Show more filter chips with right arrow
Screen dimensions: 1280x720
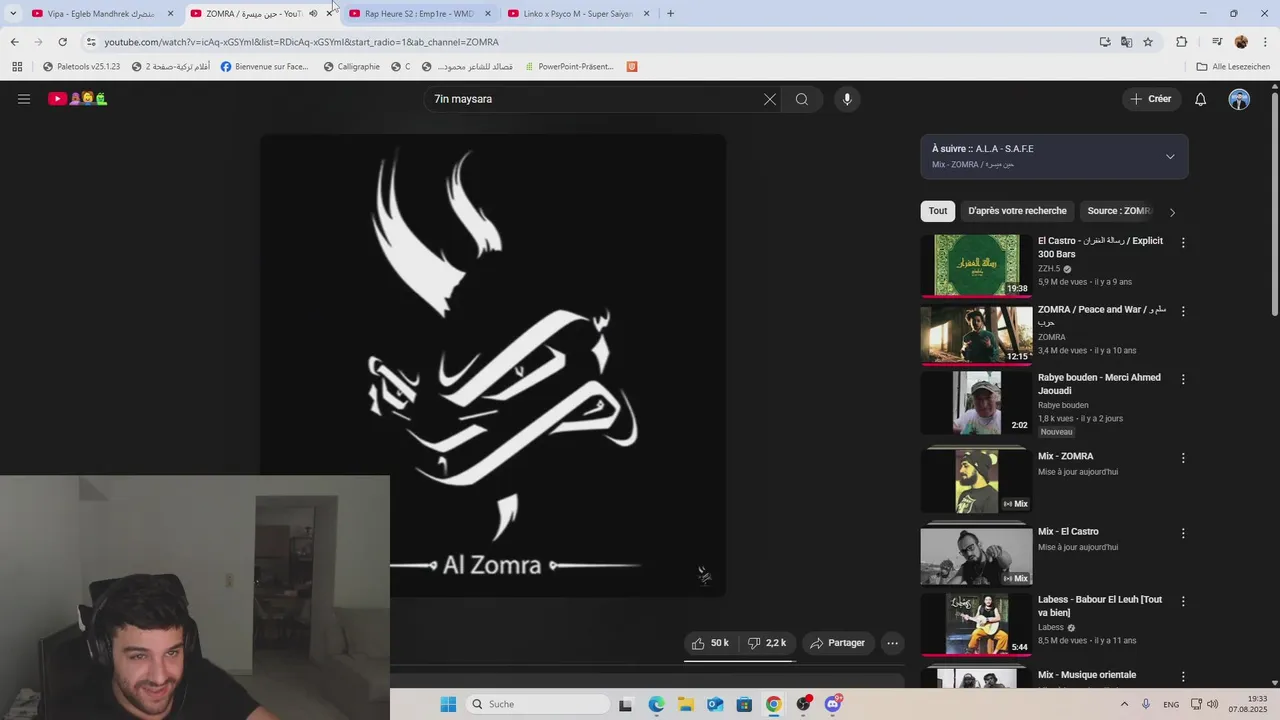(x=1172, y=212)
